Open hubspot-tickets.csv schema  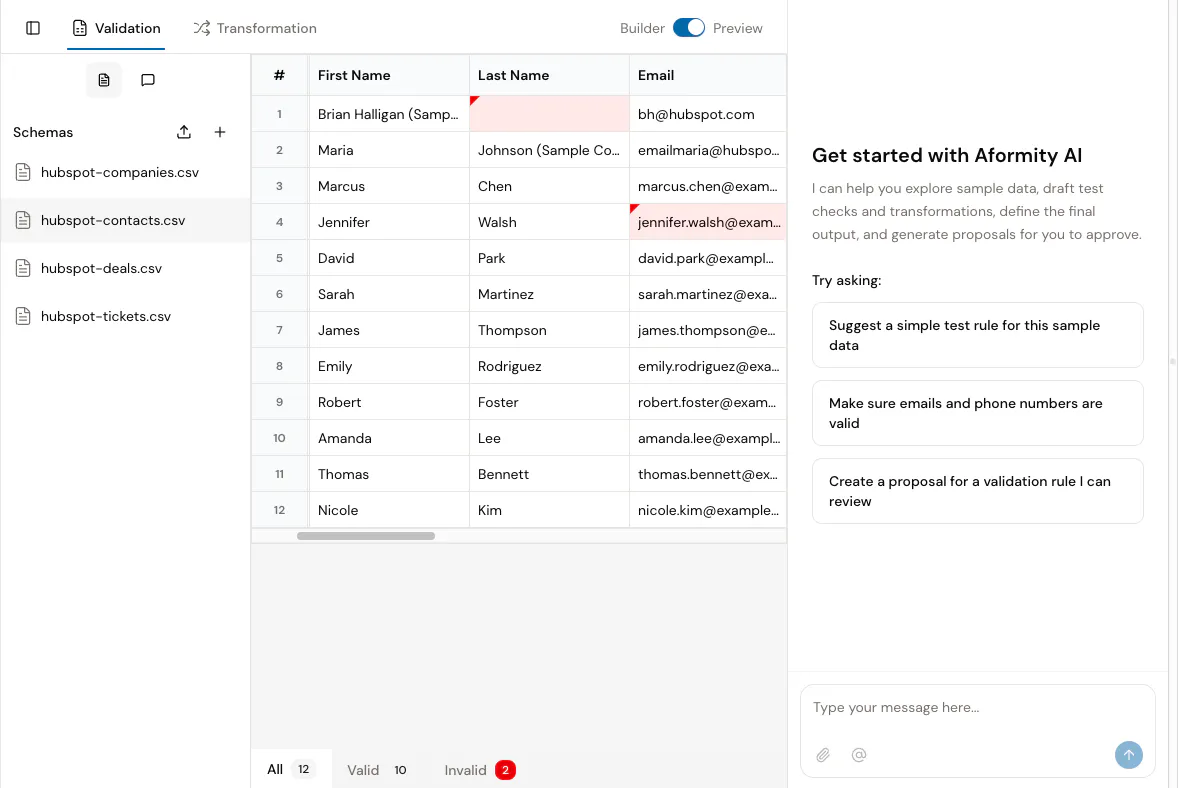point(125,316)
